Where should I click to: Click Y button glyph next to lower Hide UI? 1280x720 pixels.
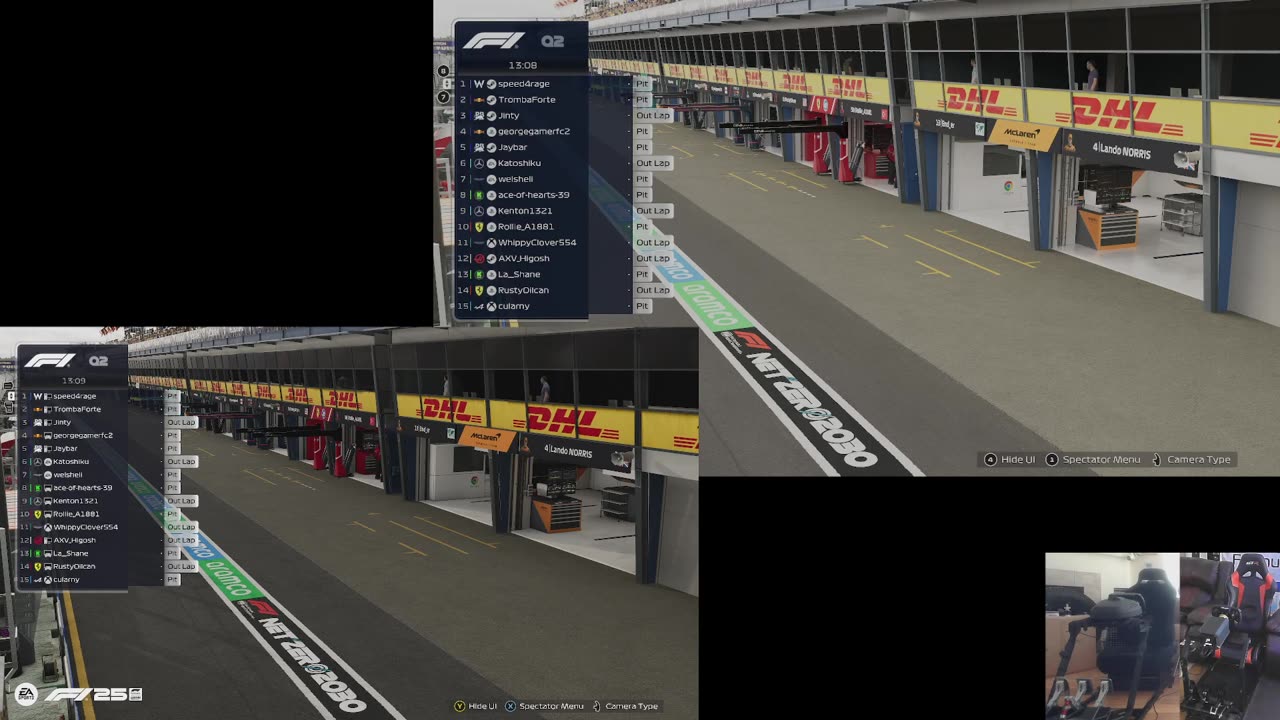click(x=459, y=706)
